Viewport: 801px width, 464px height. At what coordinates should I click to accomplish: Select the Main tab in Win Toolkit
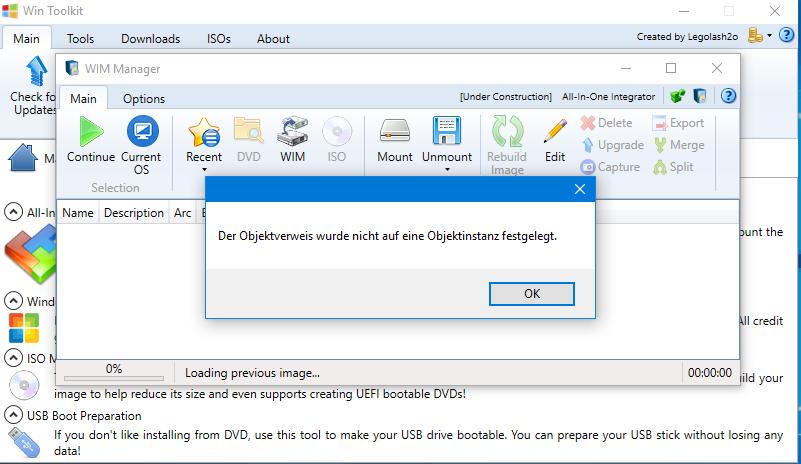[x=27, y=38]
